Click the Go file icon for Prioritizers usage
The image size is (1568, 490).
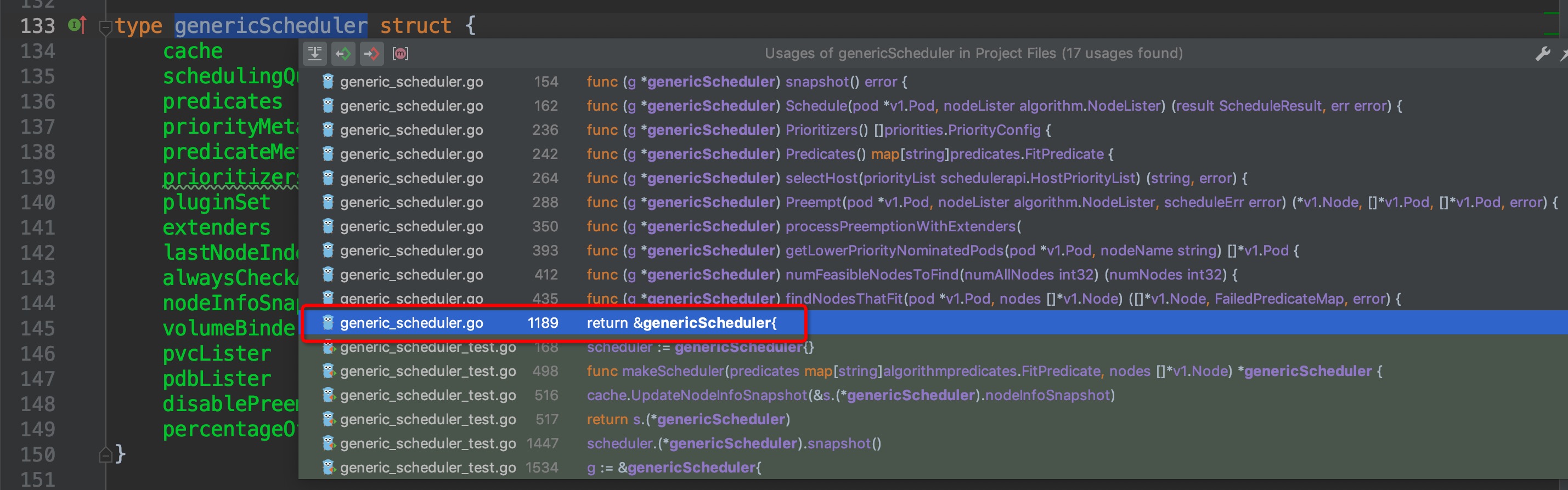tap(328, 130)
